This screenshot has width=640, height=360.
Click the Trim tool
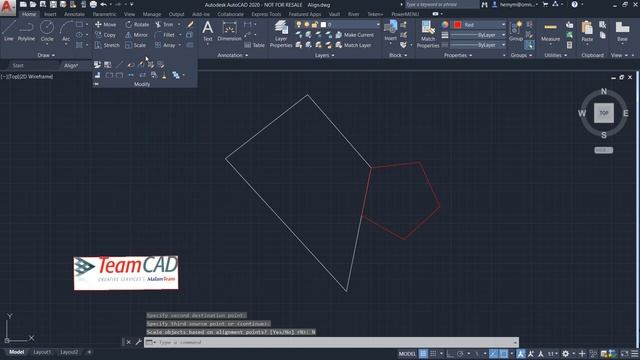click(x=164, y=24)
